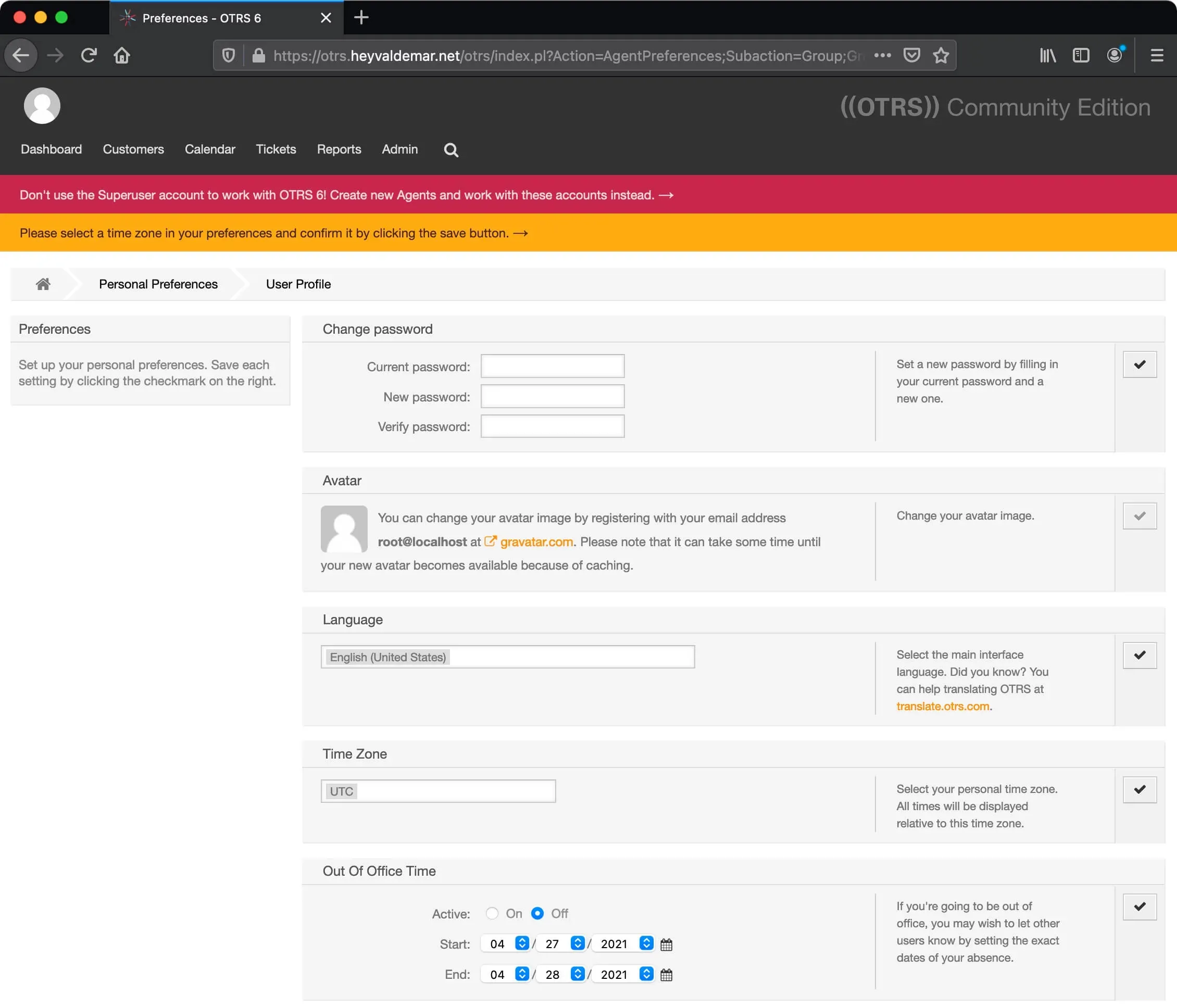Image resolution: width=1177 pixels, height=1008 pixels.
Task: Open the End year dropdown 2021
Action: pos(623,975)
